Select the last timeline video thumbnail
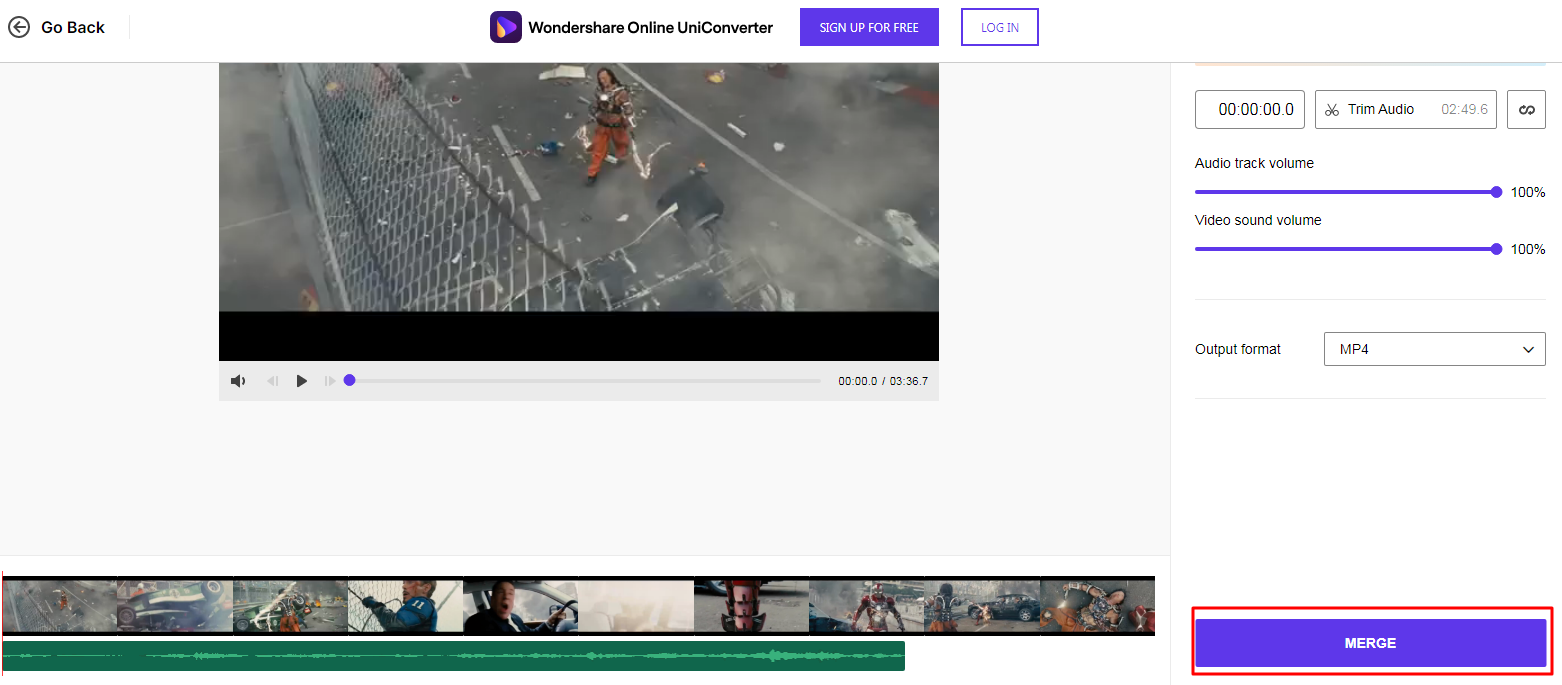The width and height of the screenshot is (1562, 685). (x=1097, y=606)
